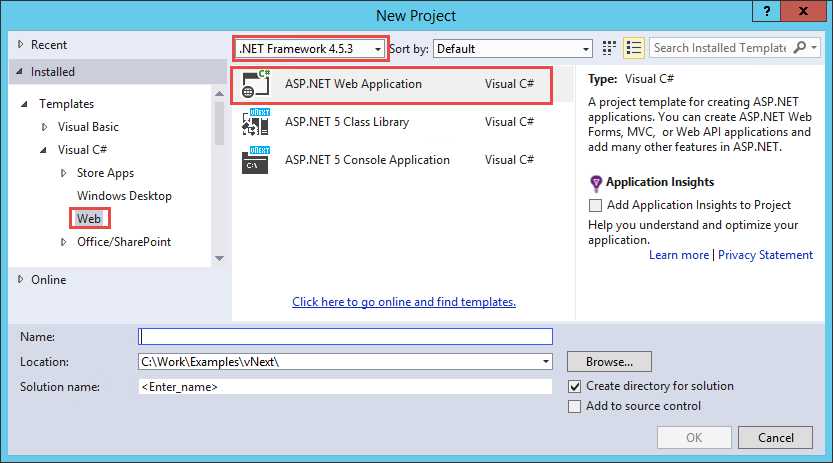
Task: Click into the Name text field
Action: [345, 337]
